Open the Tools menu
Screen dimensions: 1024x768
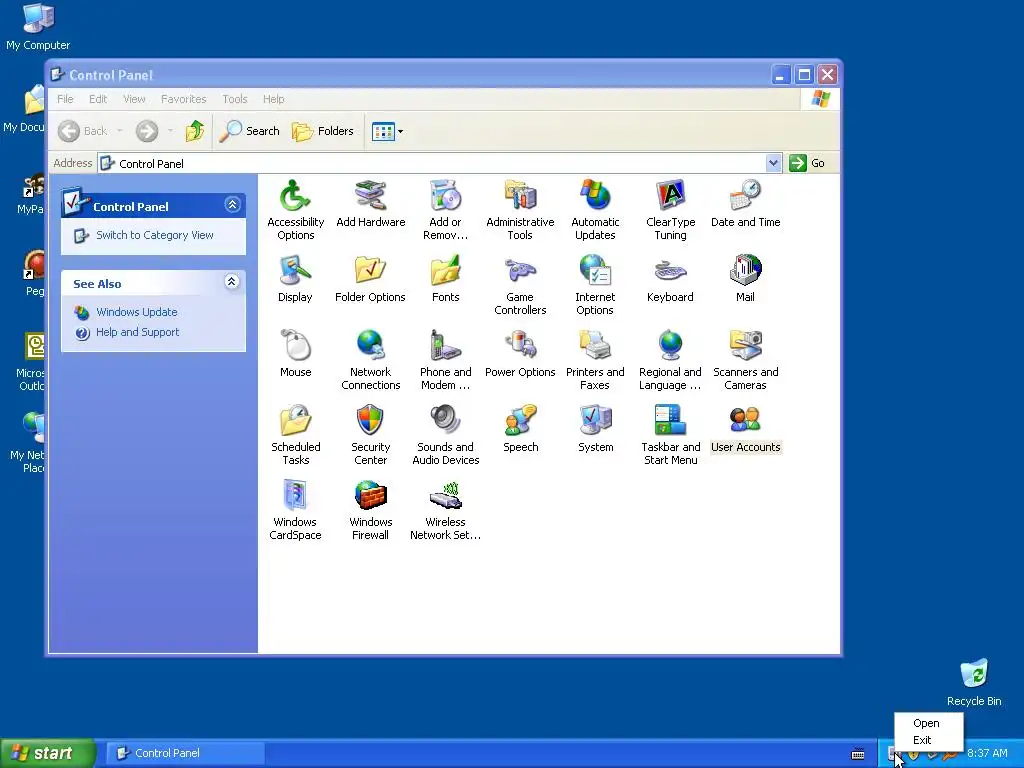[234, 99]
